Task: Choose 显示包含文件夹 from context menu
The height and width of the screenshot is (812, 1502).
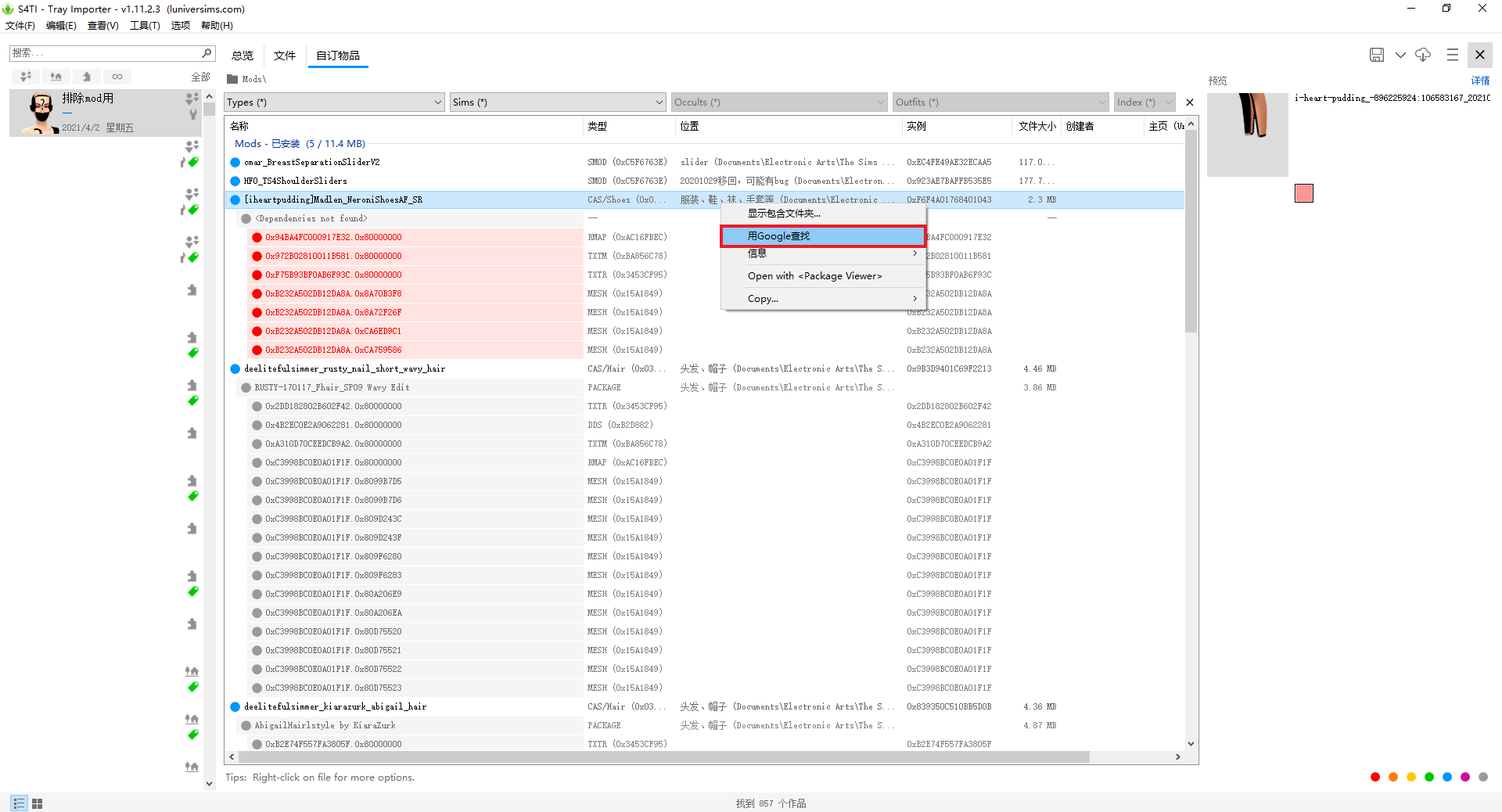Action: click(823, 214)
